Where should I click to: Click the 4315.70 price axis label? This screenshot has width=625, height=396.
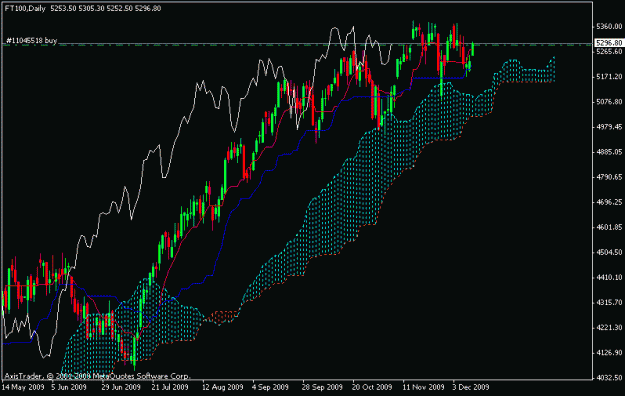pos(609,303)
